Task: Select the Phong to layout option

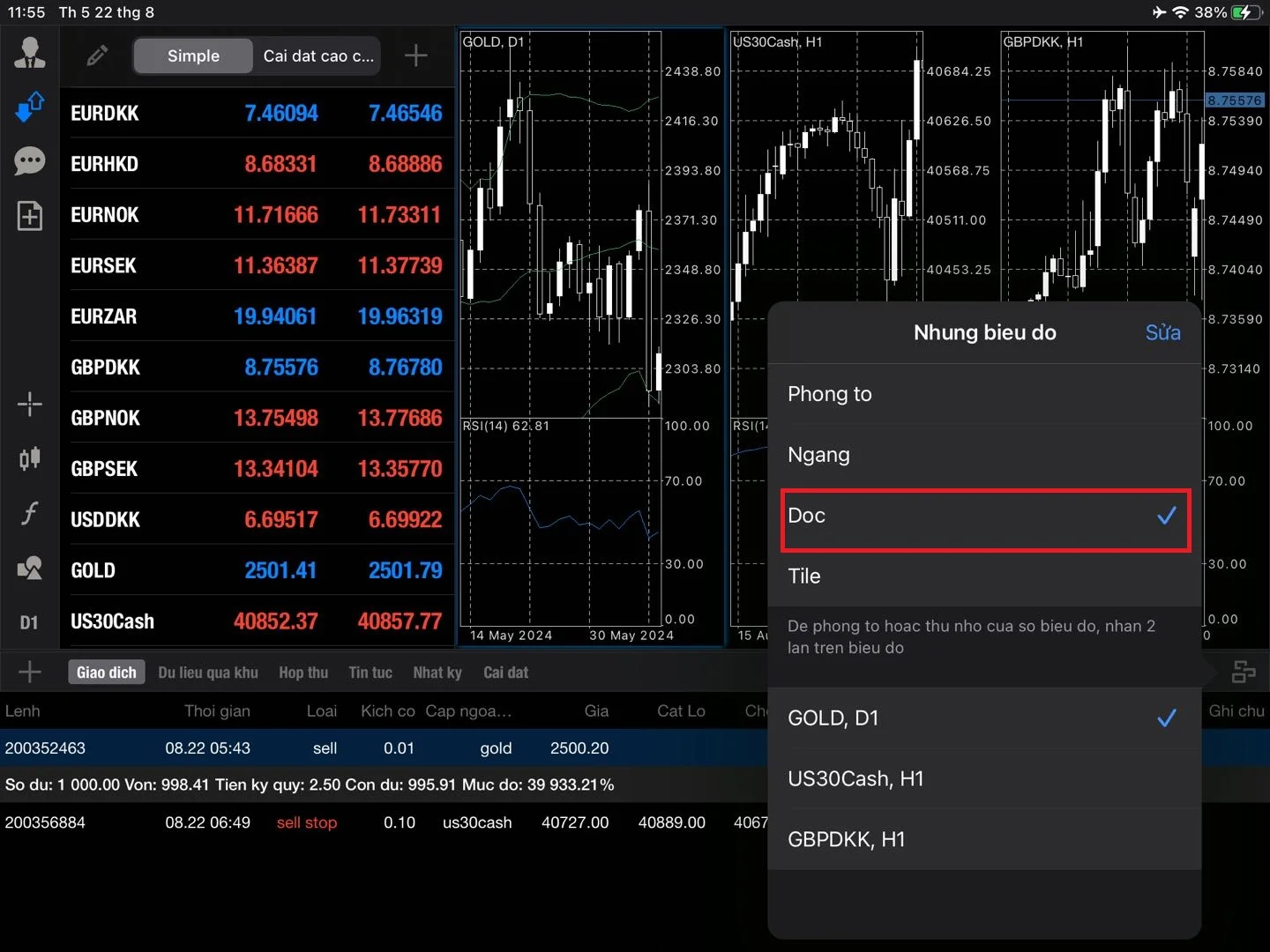Action: [x=985, y=394]
